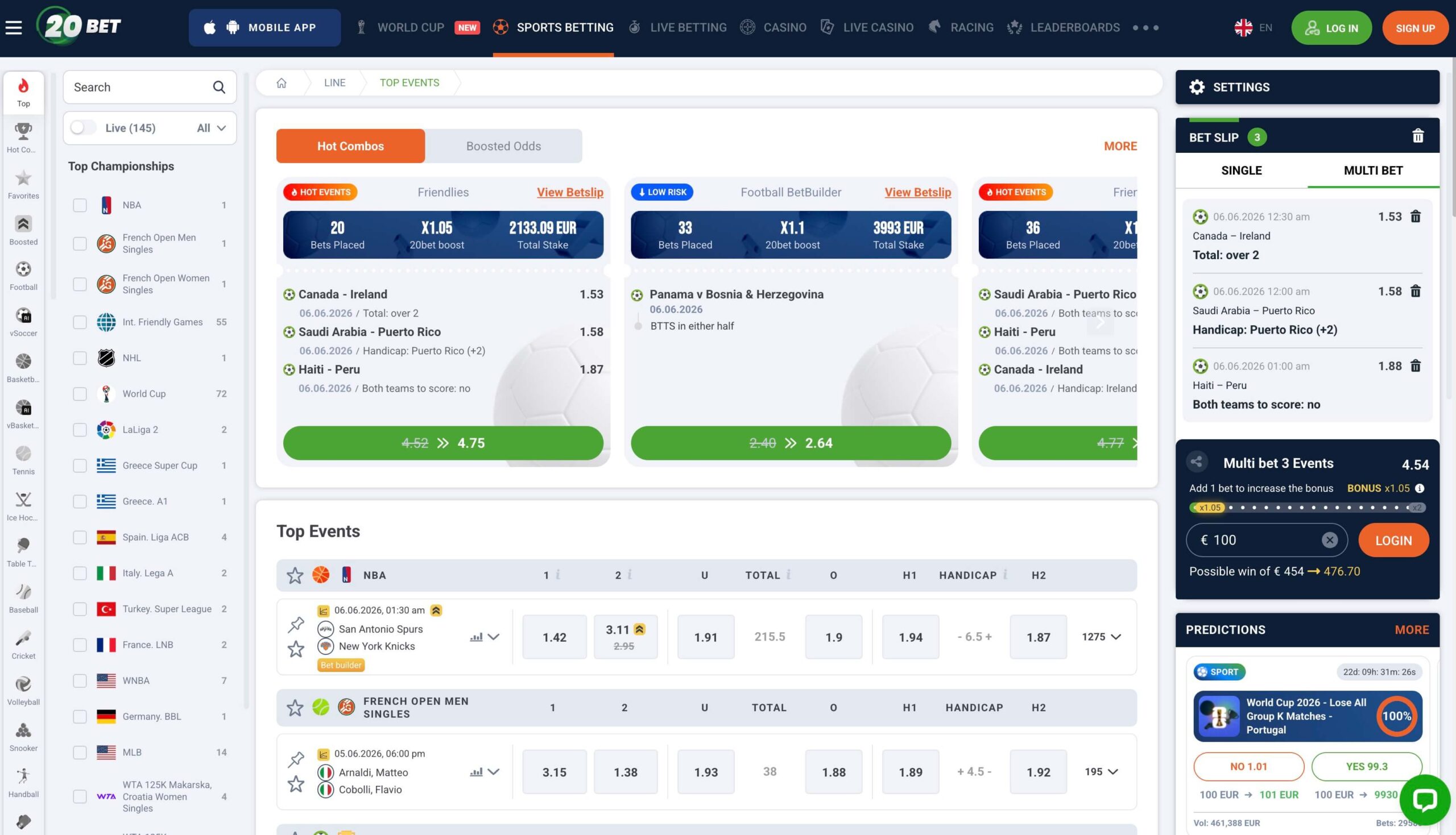Select the SINGLE bet slip tab
Viewport: 1456px width, 835px height.
tap(1242, 171)
